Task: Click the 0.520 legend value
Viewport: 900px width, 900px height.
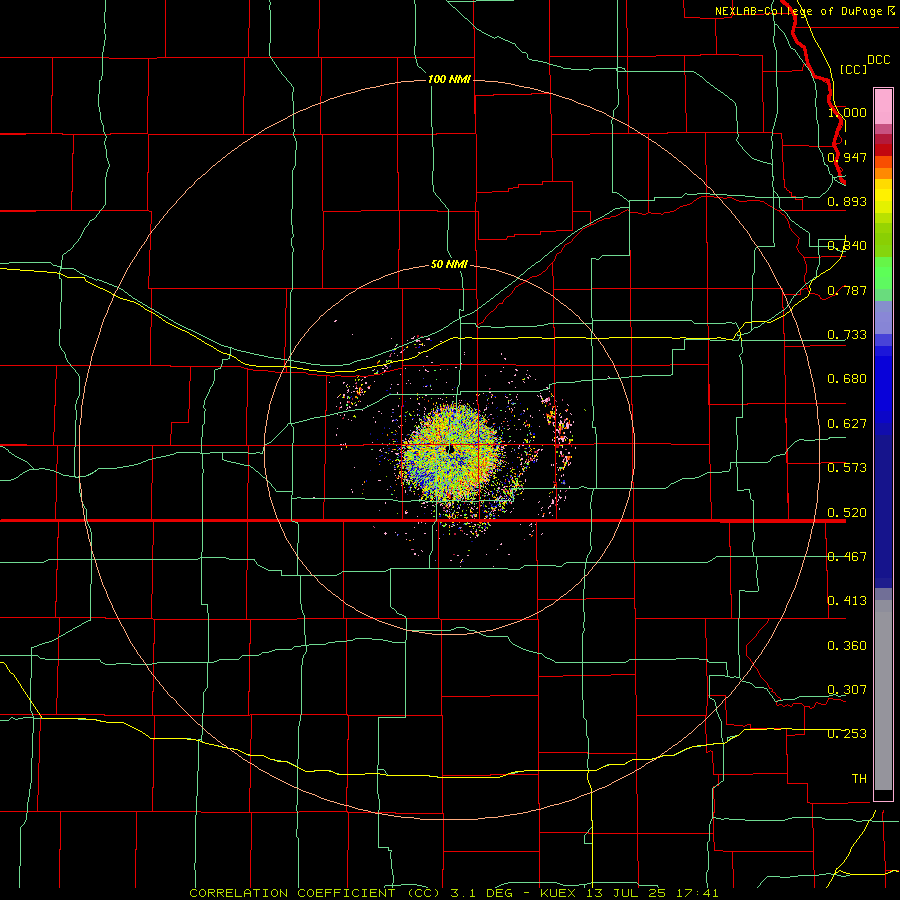Action: click(x=847, y=513)
